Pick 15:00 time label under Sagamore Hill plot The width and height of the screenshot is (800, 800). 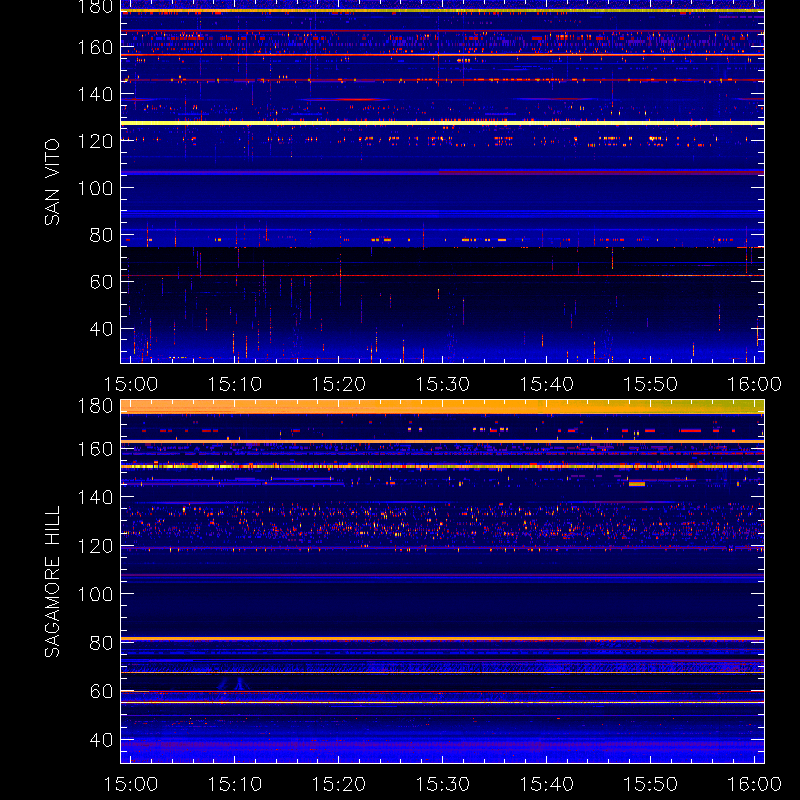click(131, 784)
